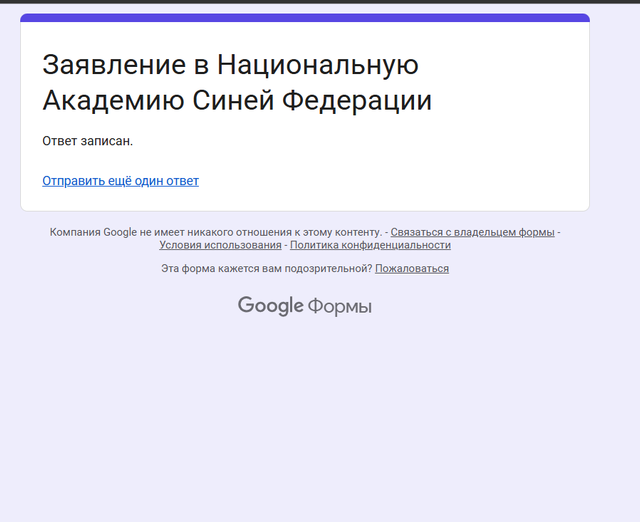Click 'Компания Google не имеет никакого отношения' text
Image resolution: width=640 pixels, height=522 pixels.
(x=170, y=232)
